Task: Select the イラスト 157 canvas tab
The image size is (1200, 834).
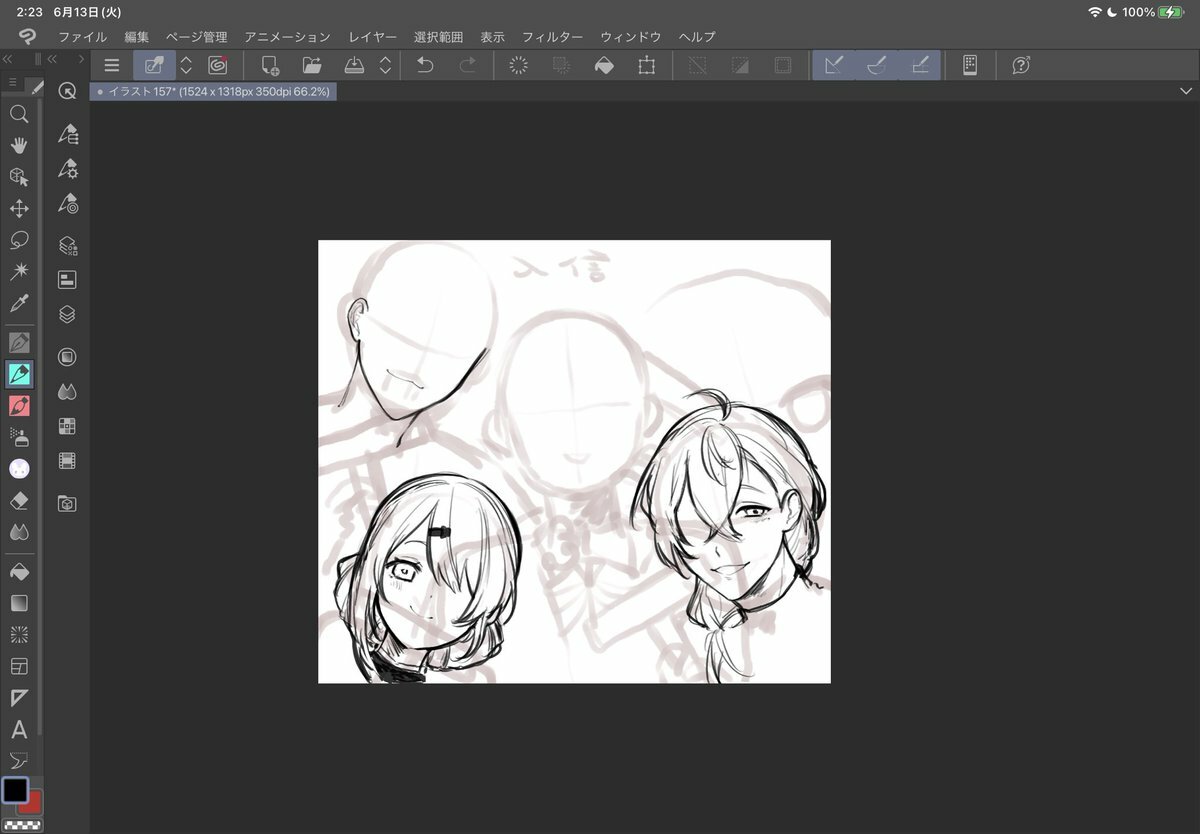Action: [x=214, y=91]
